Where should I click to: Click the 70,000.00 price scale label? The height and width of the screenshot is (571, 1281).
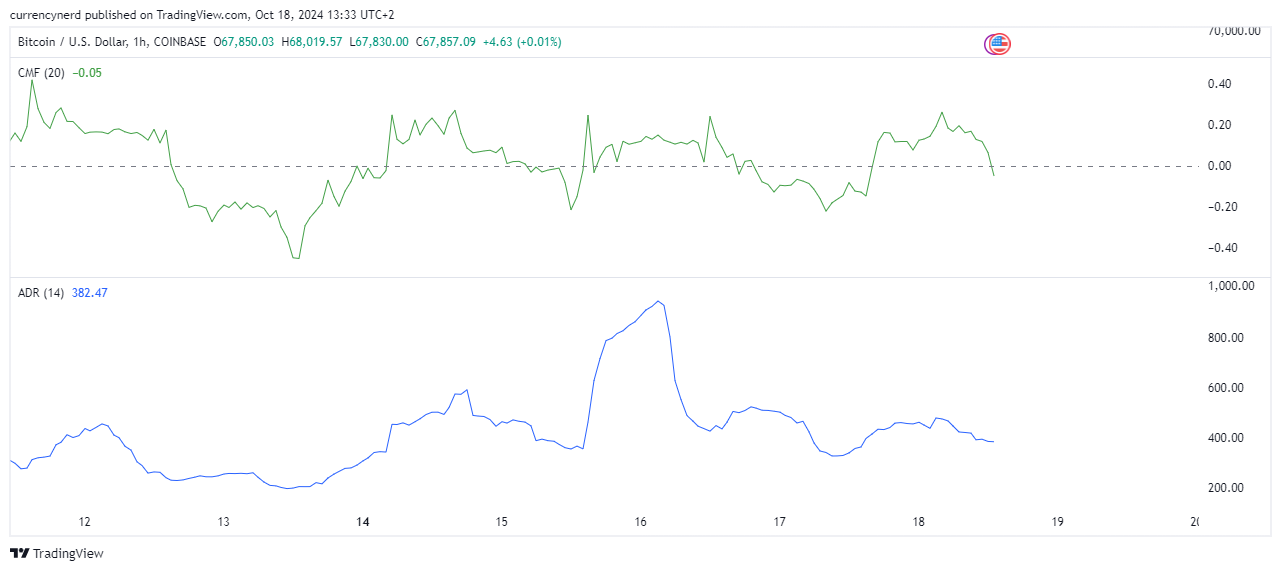point(1233,31)
